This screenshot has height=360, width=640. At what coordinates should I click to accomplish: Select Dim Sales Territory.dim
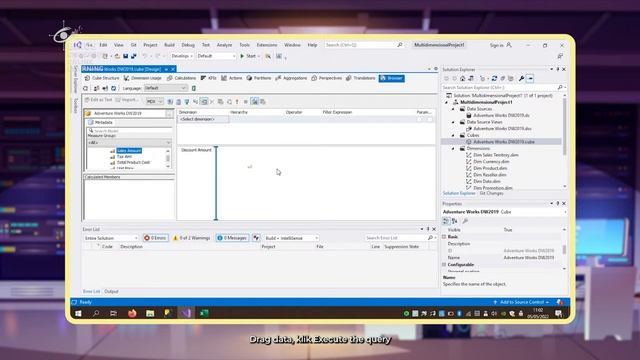click(496, 155)
